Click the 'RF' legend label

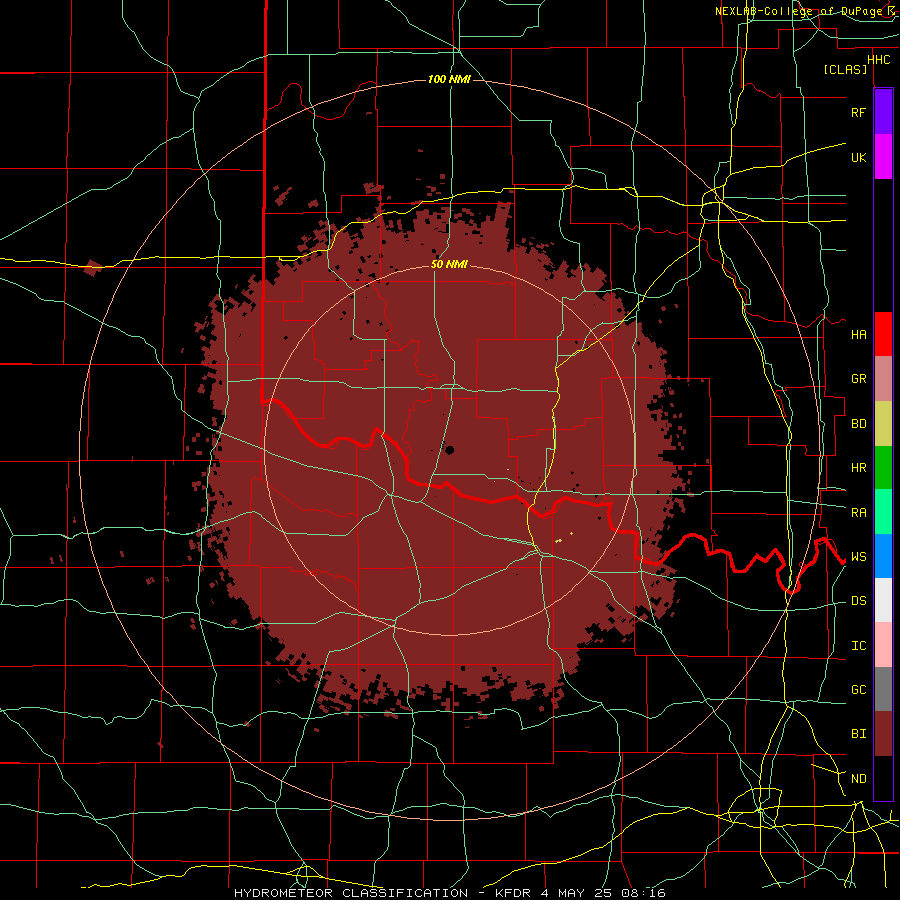pos(858,112)
